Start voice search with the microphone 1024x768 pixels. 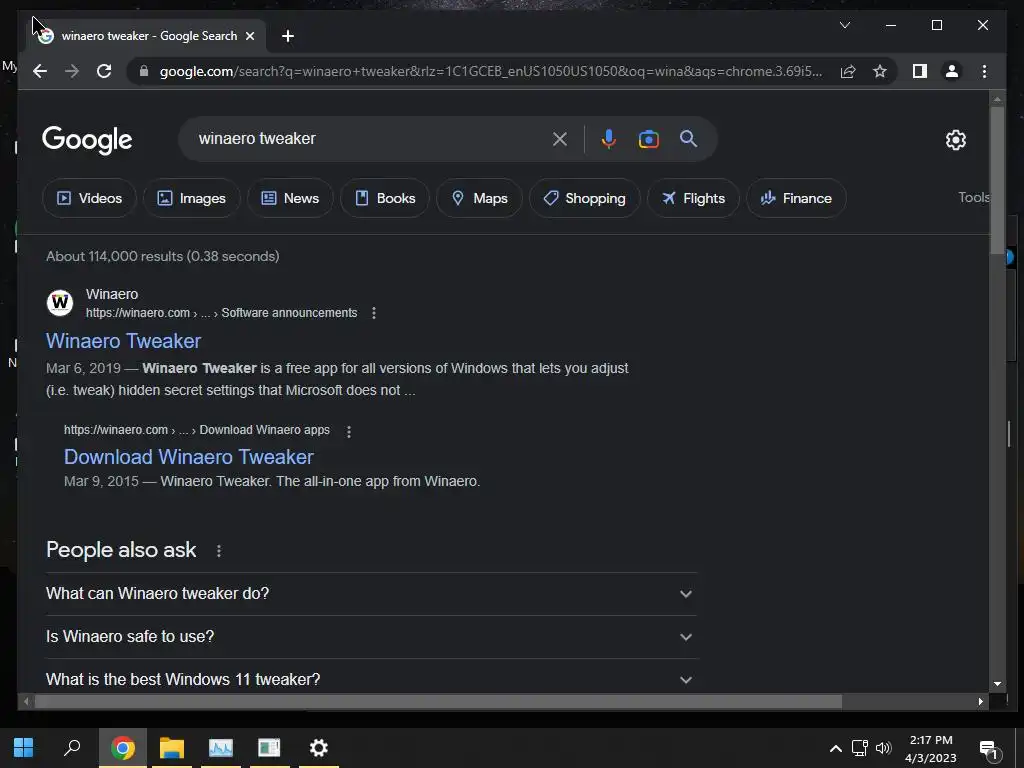[609, 138]
